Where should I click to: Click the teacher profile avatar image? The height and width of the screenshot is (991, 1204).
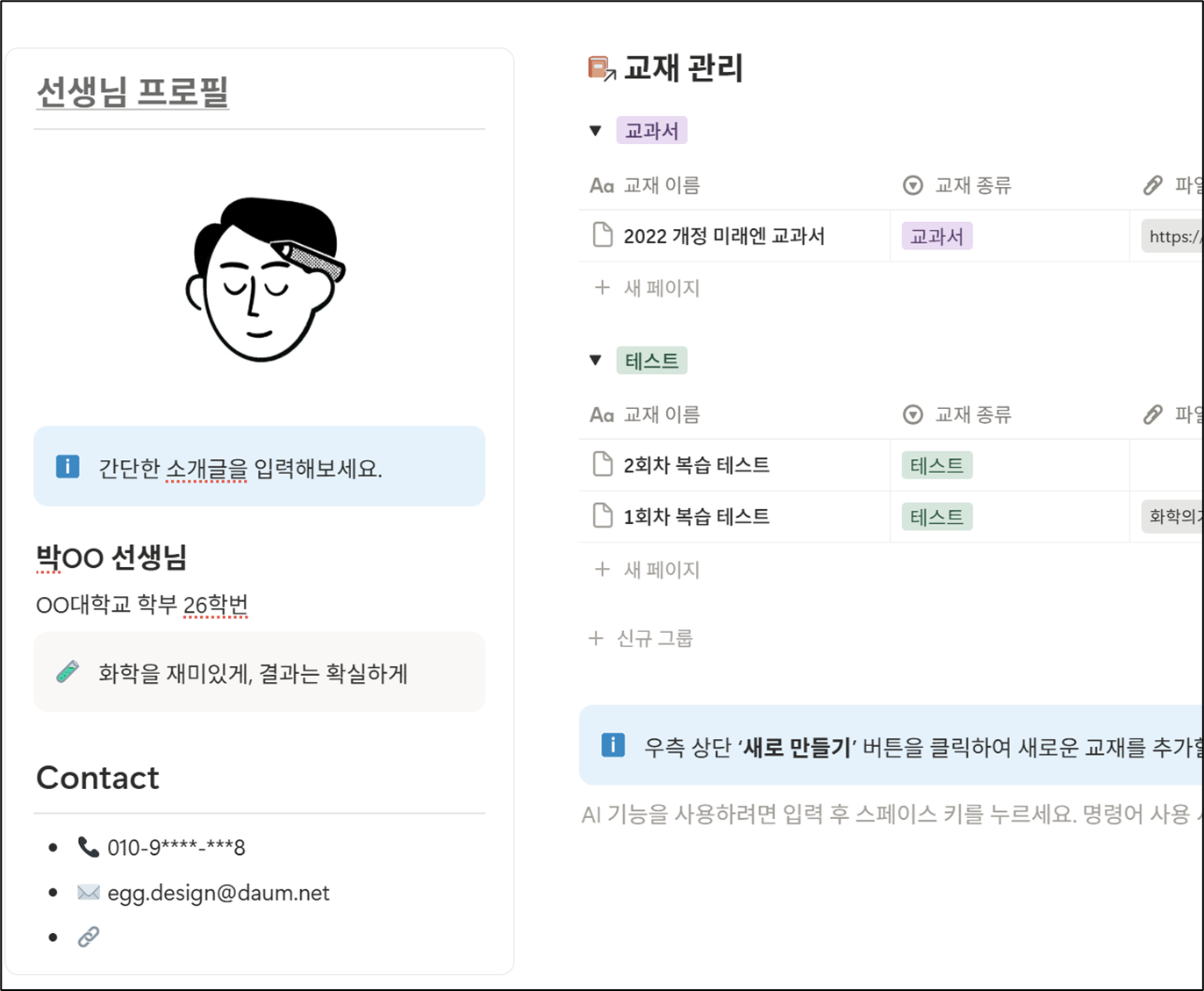click(x=264, y=278)
